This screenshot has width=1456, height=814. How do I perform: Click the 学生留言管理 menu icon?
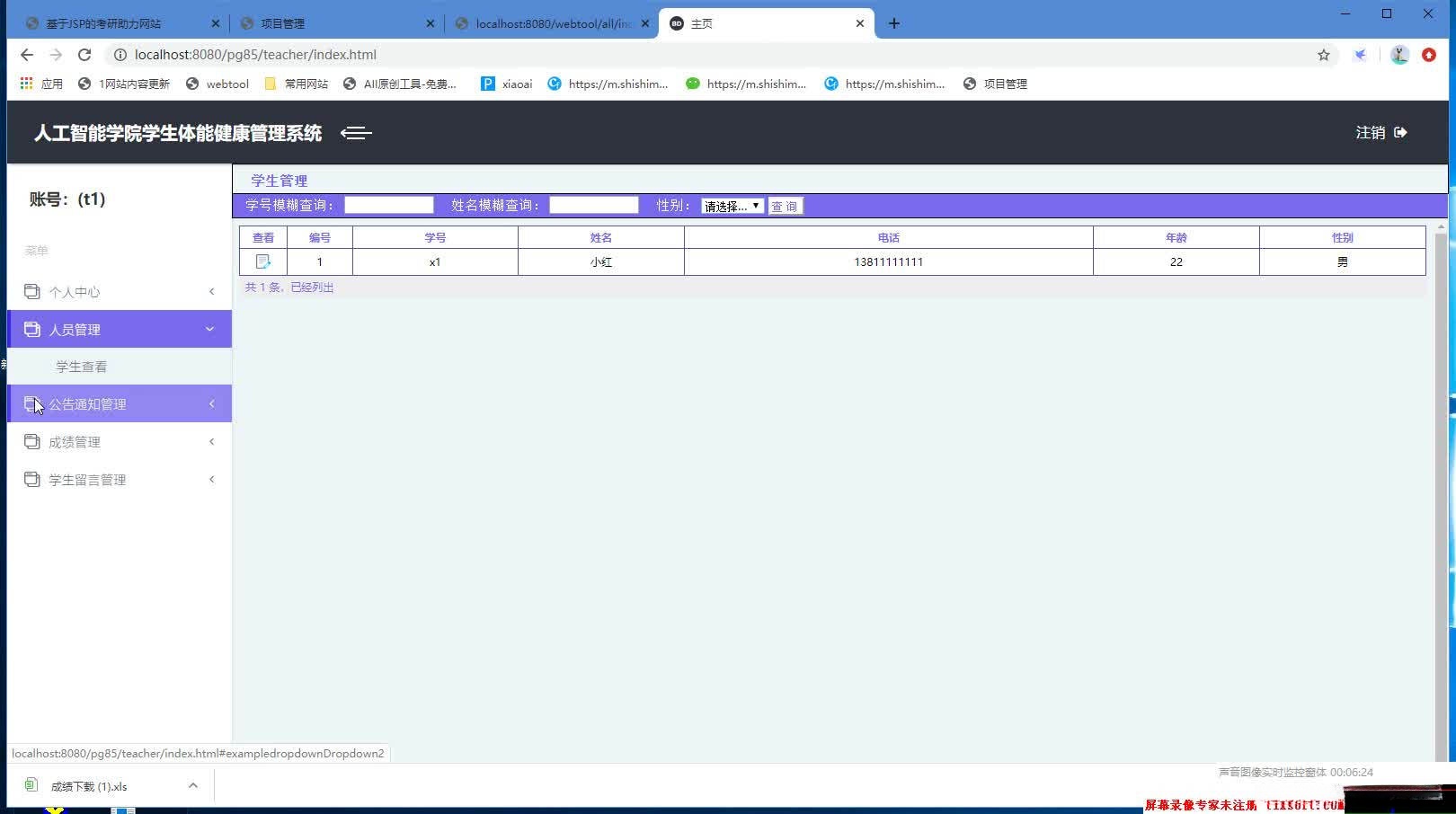[x=32, y=479]
